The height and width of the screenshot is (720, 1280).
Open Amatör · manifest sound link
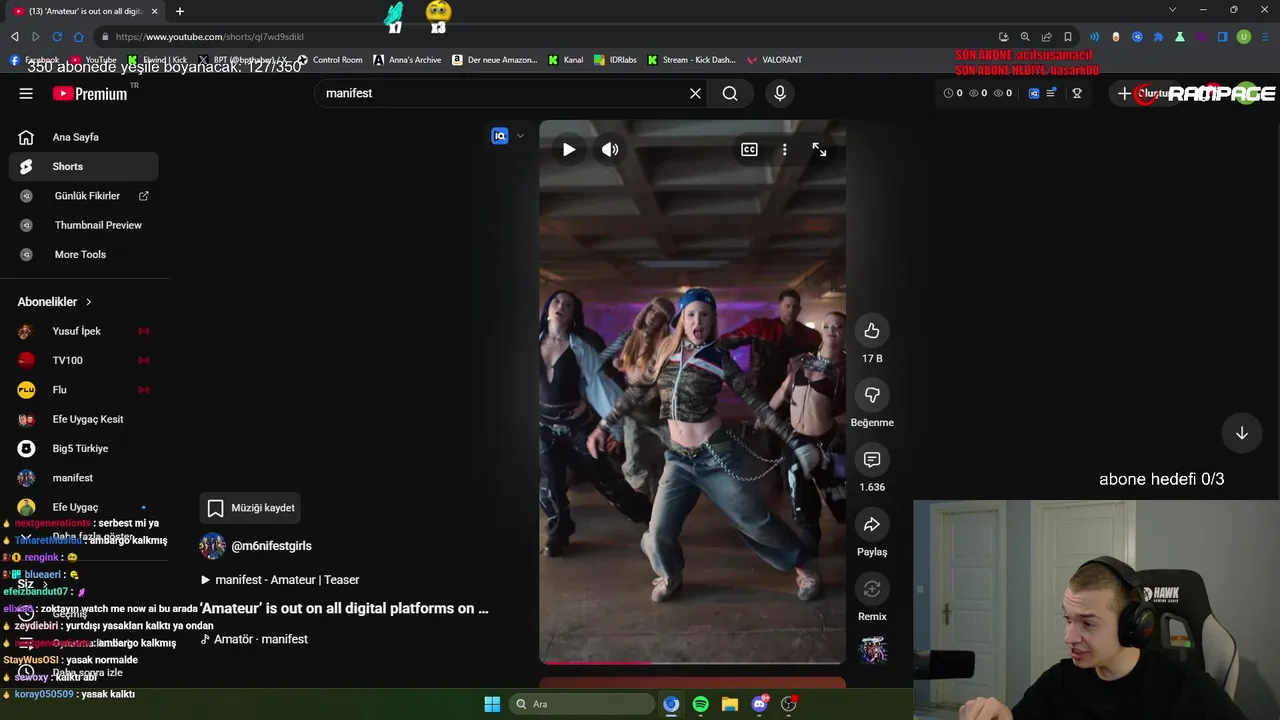point(254,639)
